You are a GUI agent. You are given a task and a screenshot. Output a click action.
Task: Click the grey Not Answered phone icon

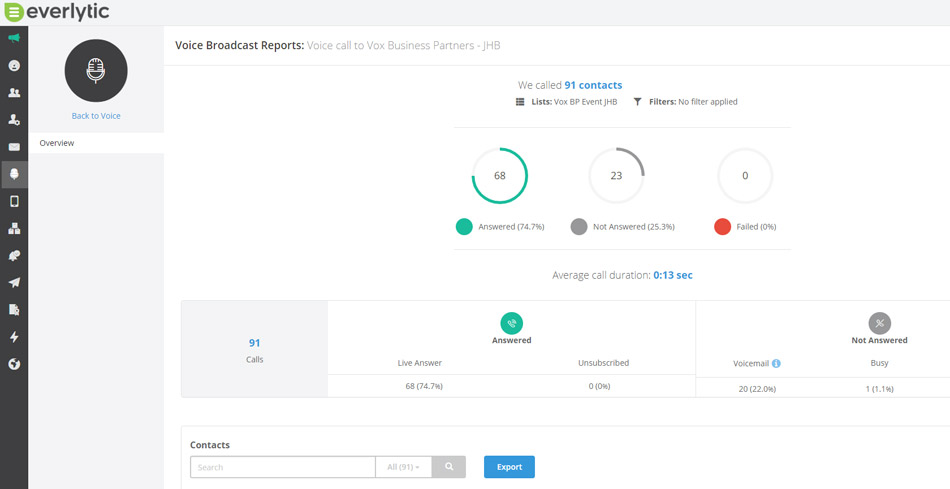click(x=879, y=323)
